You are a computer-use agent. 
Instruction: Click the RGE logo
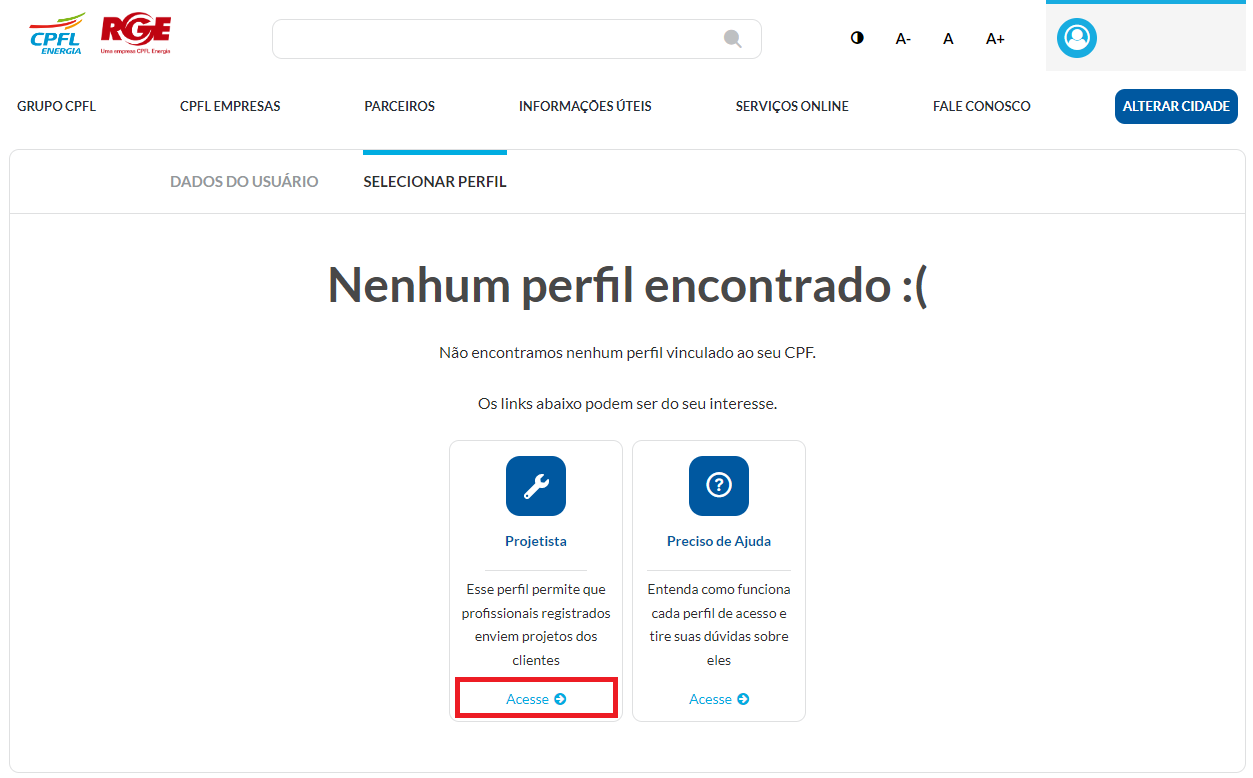pyautogui.click(x=136, y=35)
